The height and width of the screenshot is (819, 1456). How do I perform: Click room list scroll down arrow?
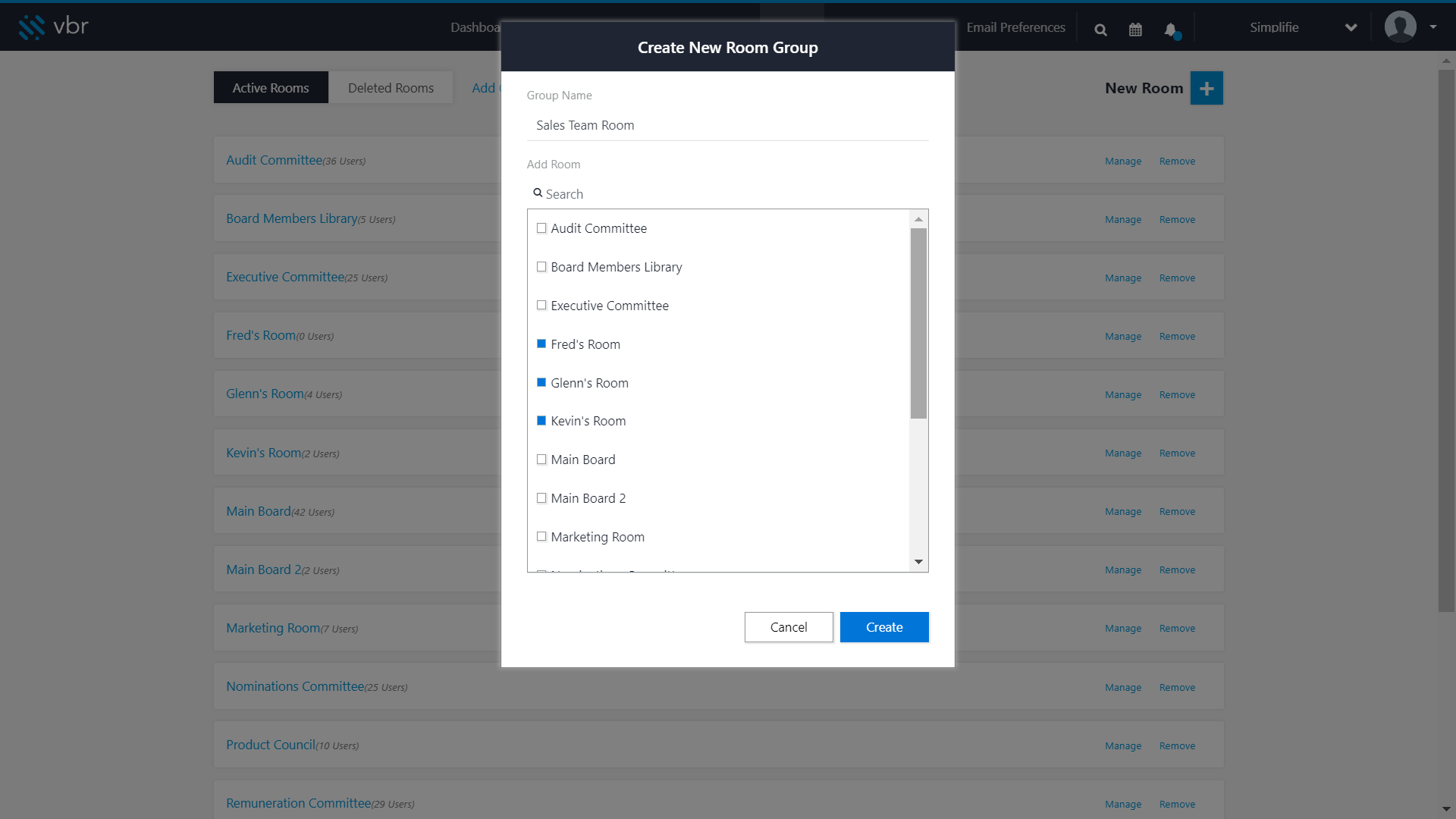pyautogui.click(x=918, y=562)
